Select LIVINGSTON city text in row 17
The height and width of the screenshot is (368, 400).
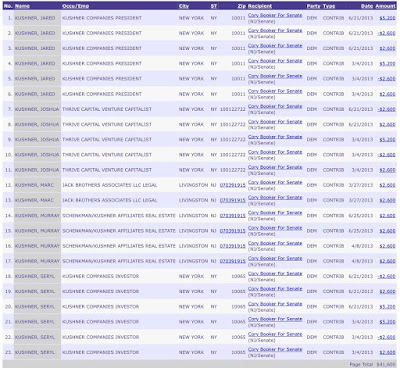(193, 261)
